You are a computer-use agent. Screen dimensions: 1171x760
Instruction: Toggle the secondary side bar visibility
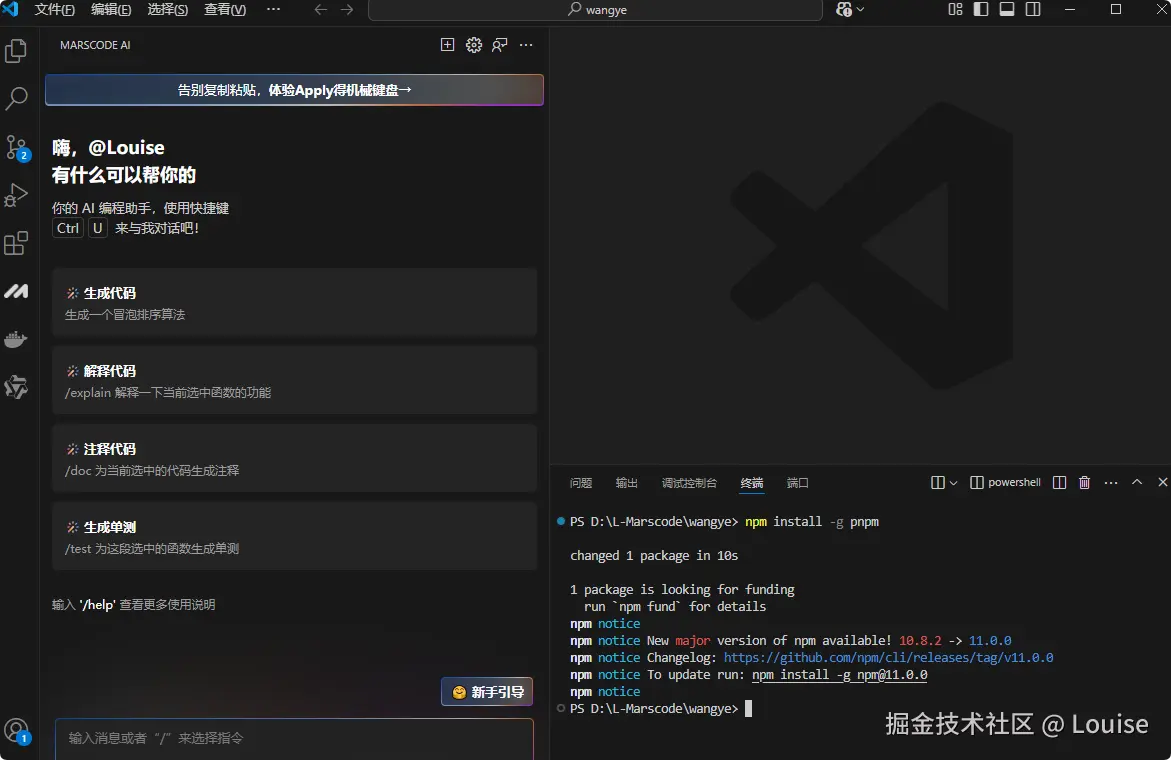1033,10
